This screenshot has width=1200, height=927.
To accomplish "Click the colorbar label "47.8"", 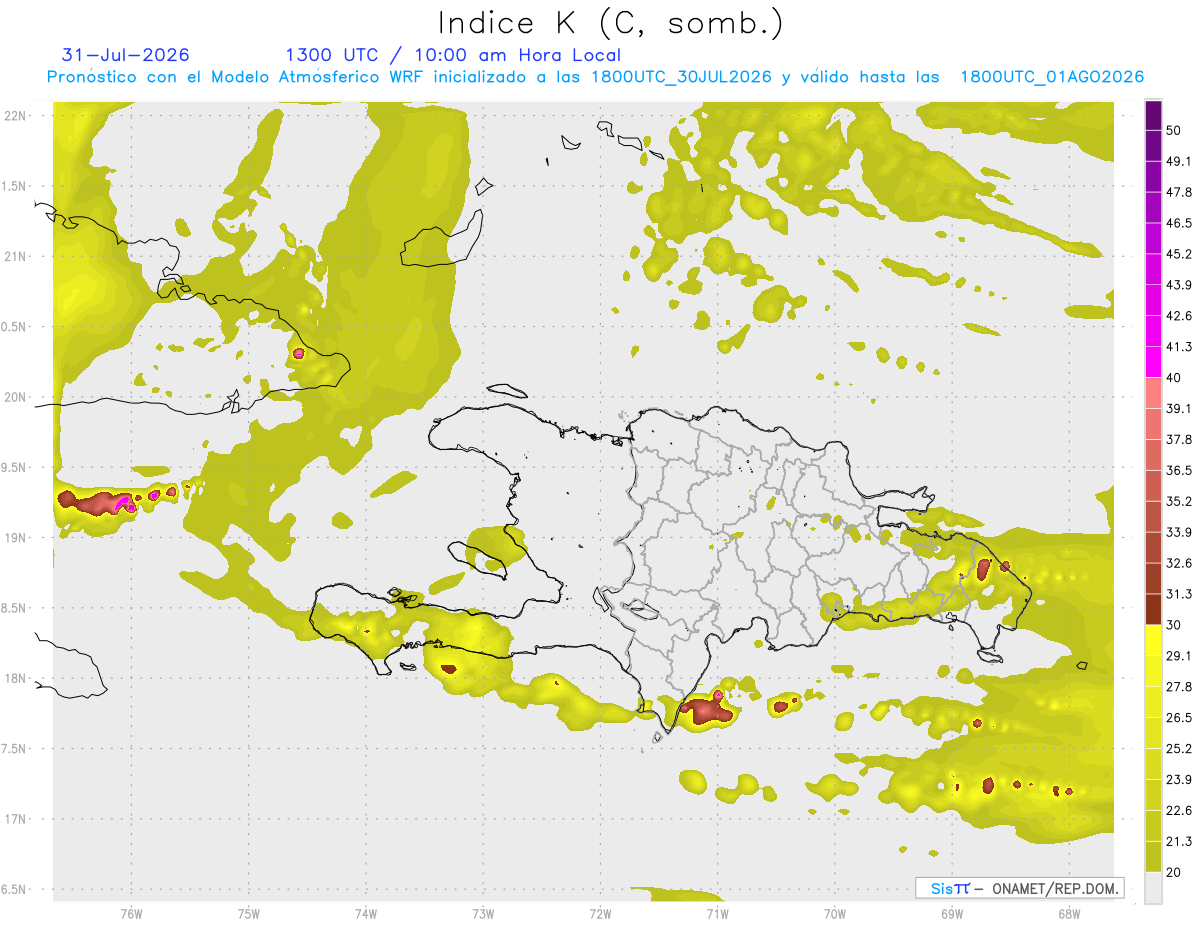I will click(1179, 192).
